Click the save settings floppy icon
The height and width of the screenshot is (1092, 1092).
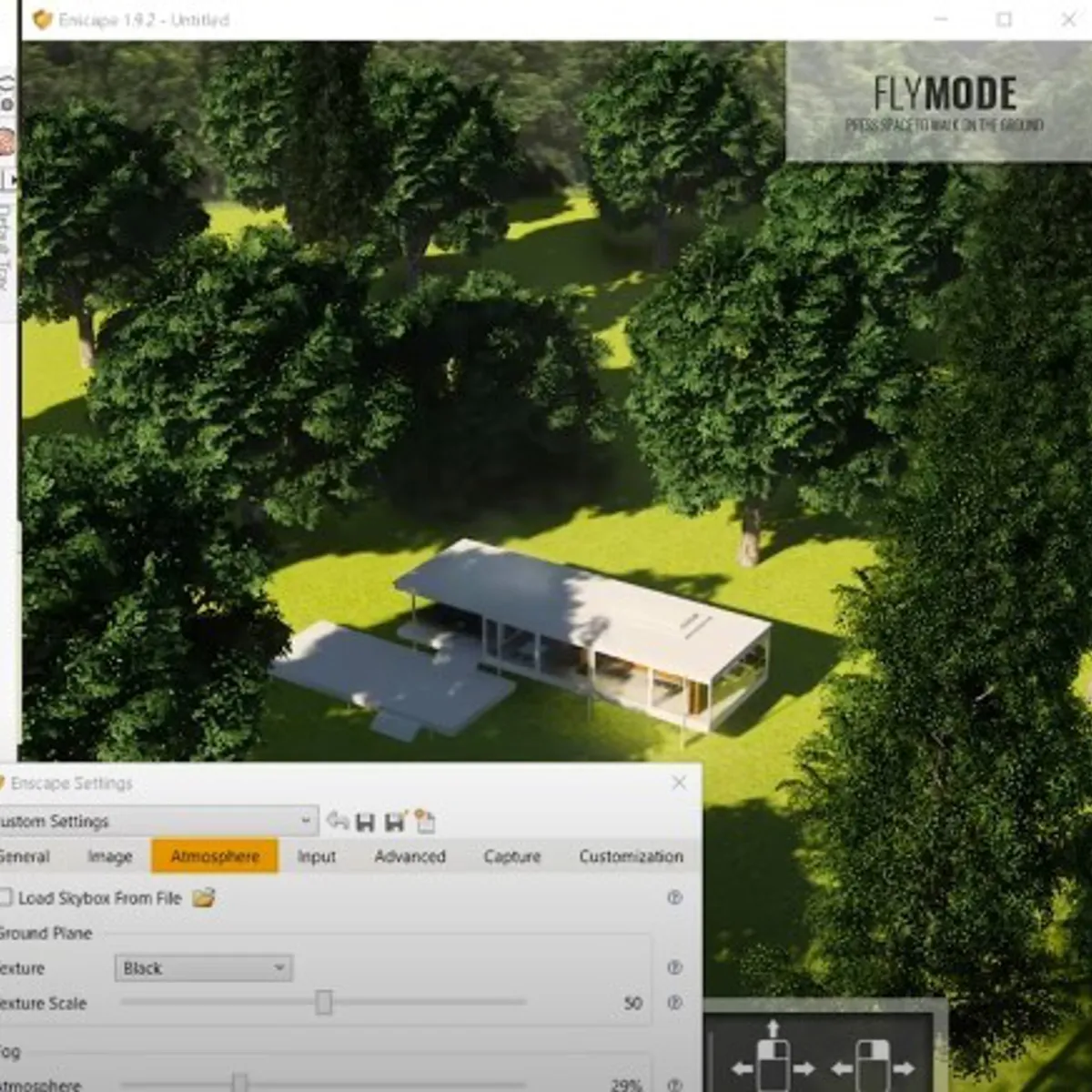click(366, 822)
